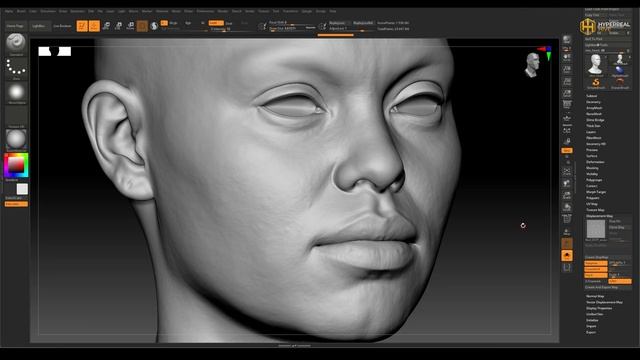Click the Live Boolean button
The width and height of the screenshot is (640, 360).
(x=62, y=26)
